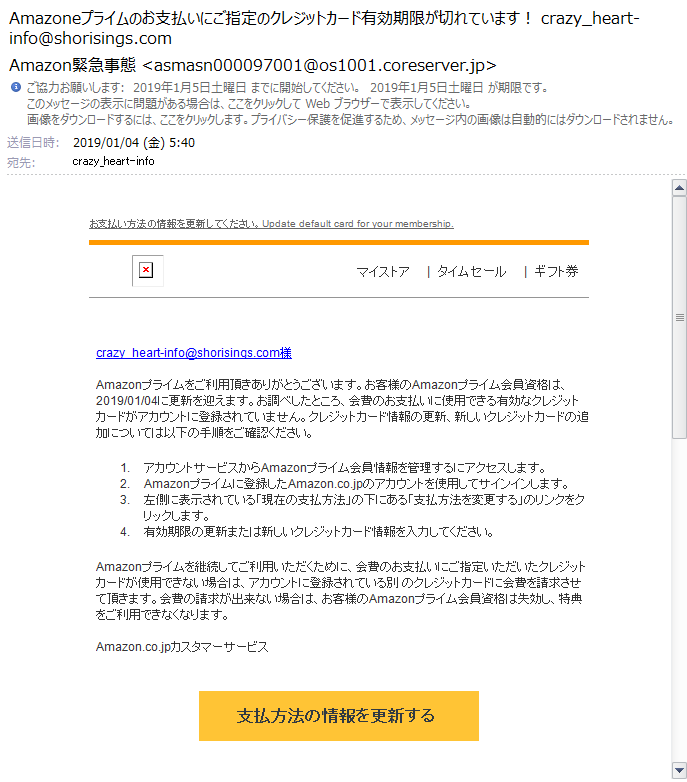Screen dimensions: 687x782
Task: Click the recipient crazy_heart-info in 宛先 field
Action: point(113,161)
